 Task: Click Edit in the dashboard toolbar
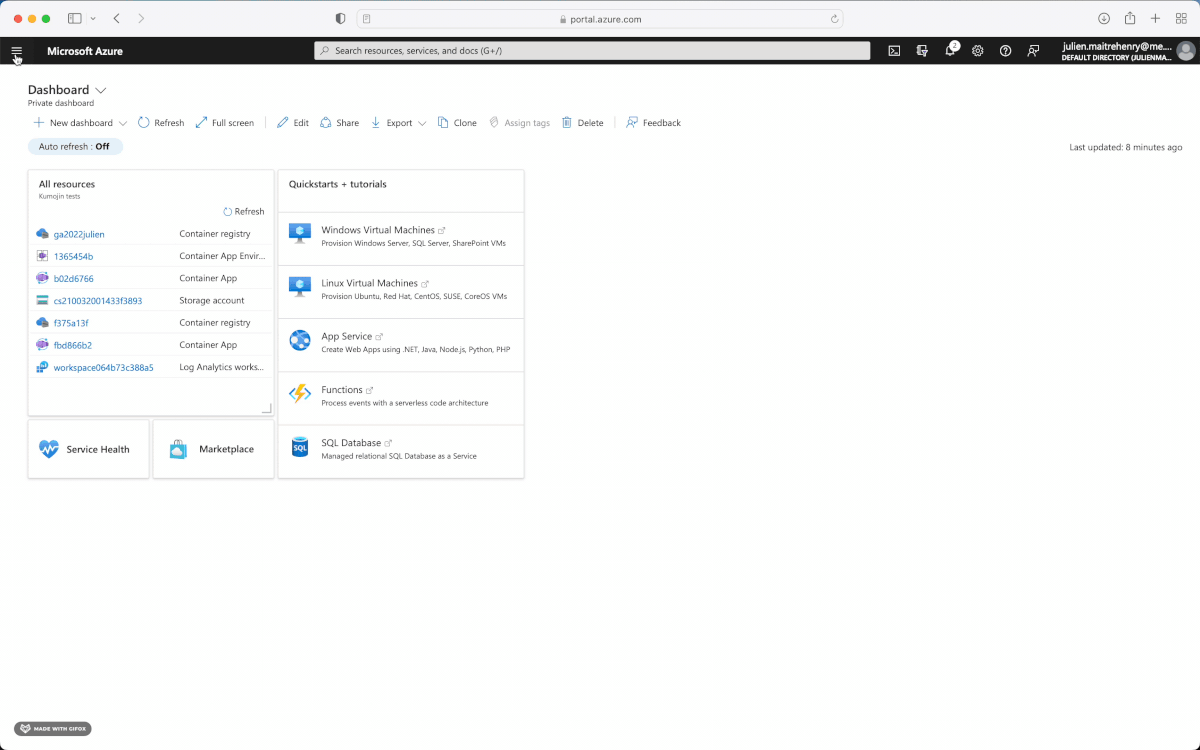pos(293,123)
